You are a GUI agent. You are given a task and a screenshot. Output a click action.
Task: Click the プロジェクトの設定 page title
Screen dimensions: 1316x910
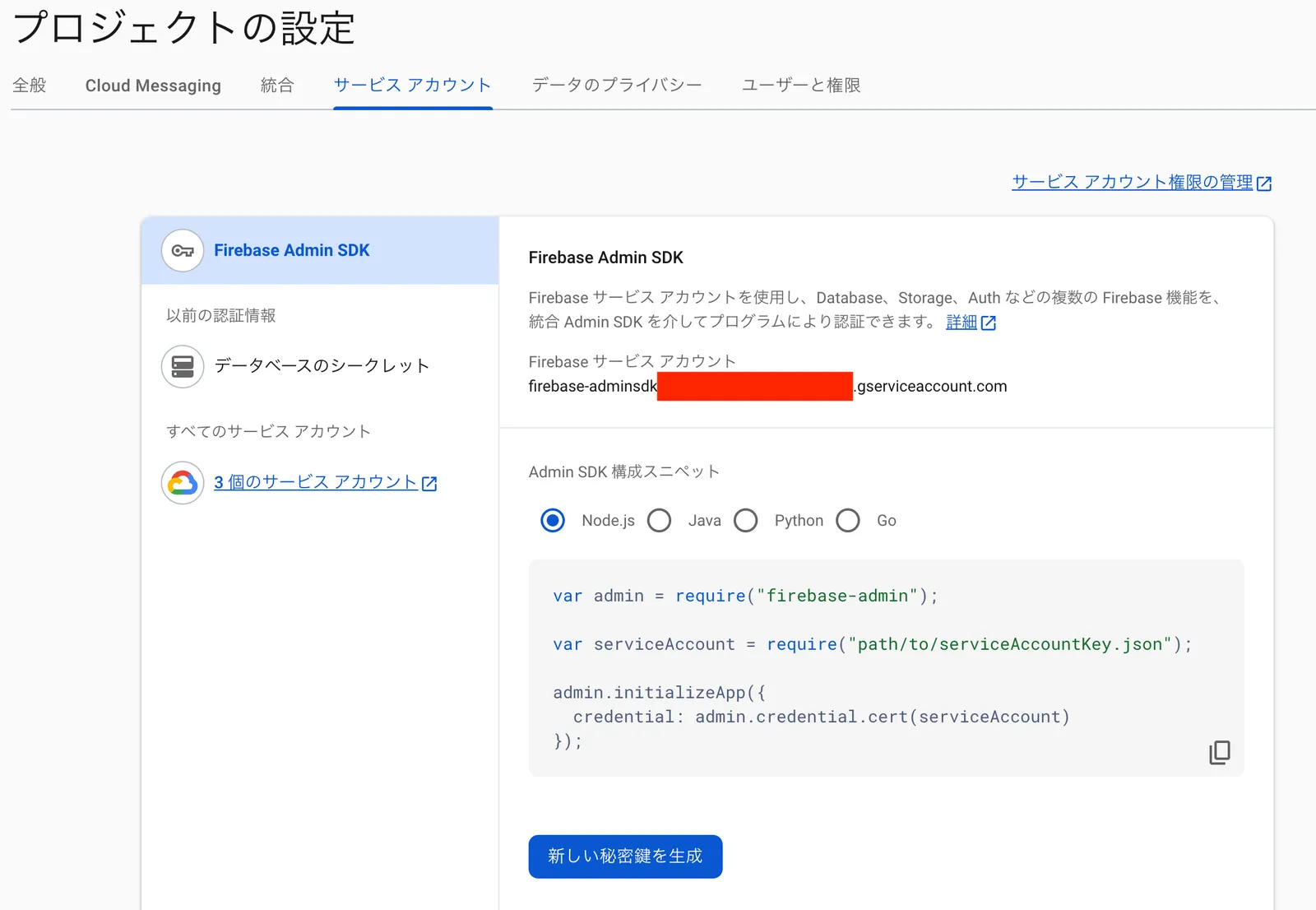(184, 27)
